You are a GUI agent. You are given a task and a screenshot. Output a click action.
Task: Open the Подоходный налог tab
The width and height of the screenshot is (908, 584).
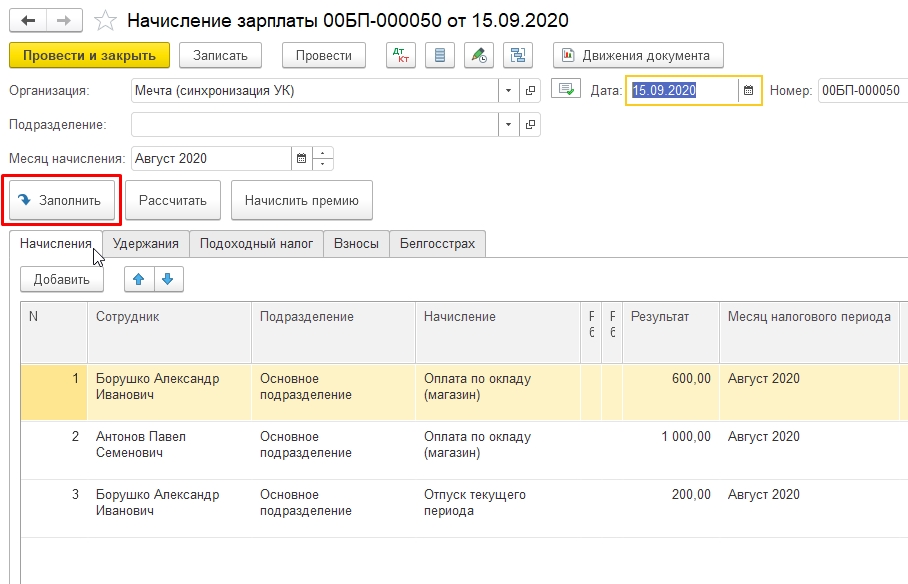click(256, 243)
